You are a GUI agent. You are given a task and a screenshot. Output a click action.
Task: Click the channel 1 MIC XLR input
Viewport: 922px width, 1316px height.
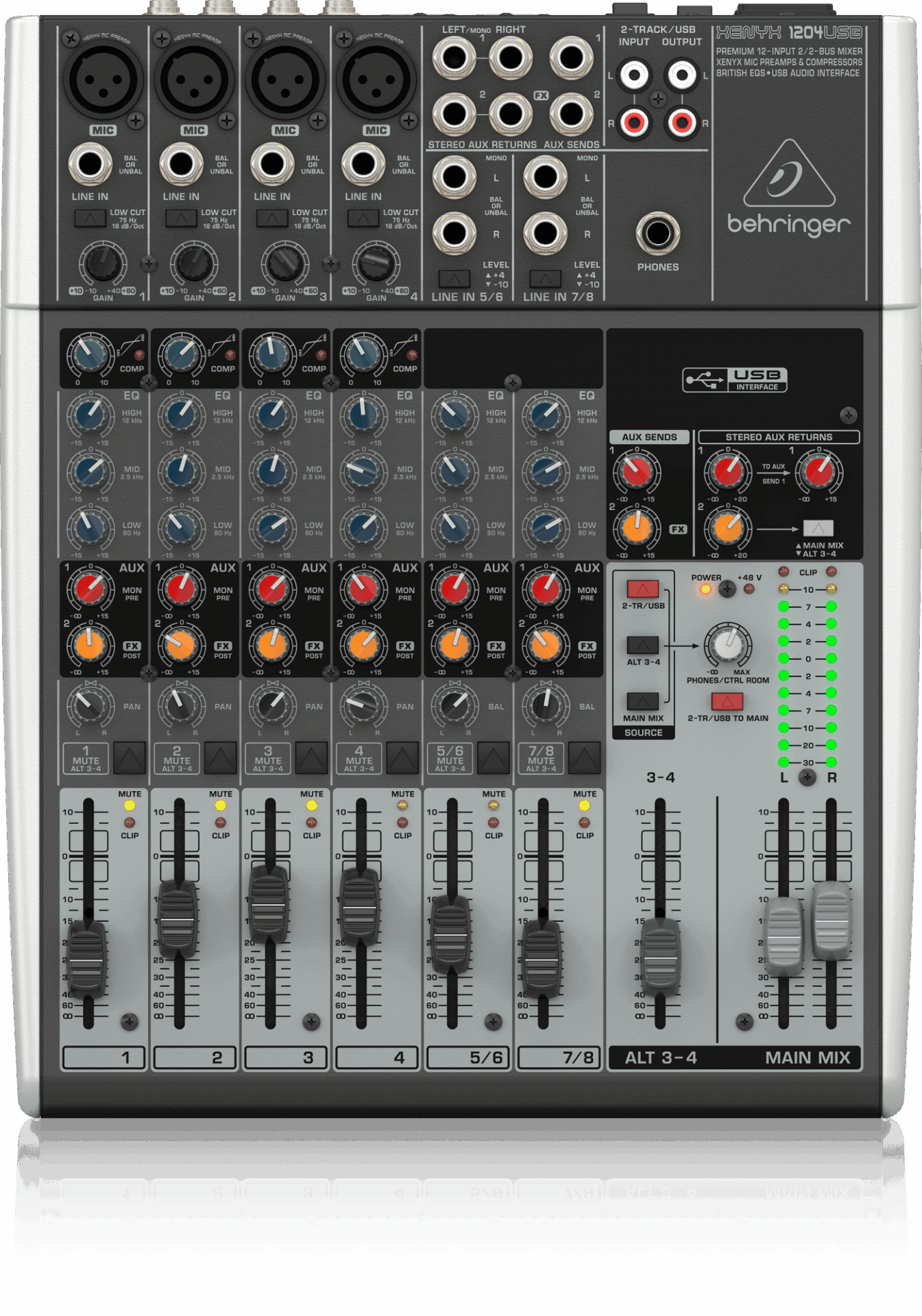104,80
